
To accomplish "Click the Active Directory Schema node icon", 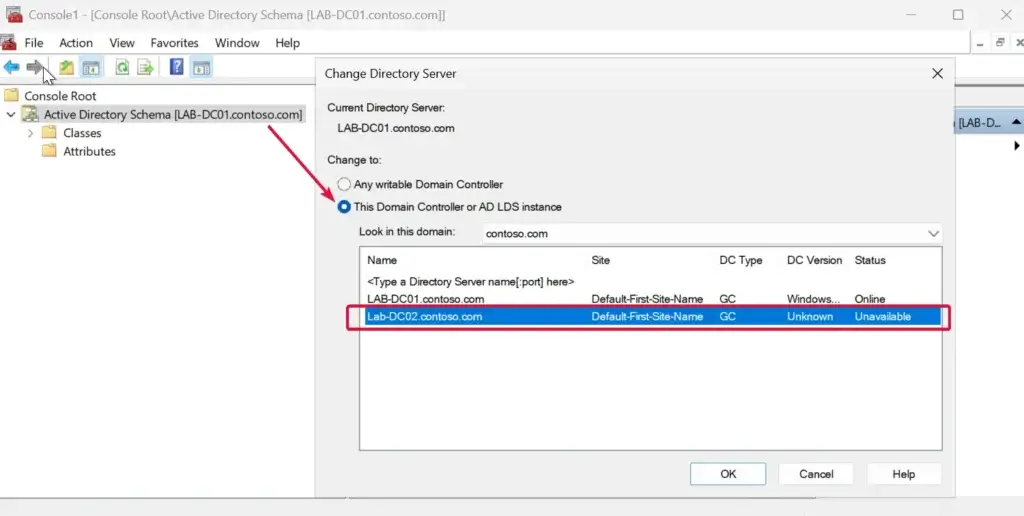I will [x=31, y=115].
